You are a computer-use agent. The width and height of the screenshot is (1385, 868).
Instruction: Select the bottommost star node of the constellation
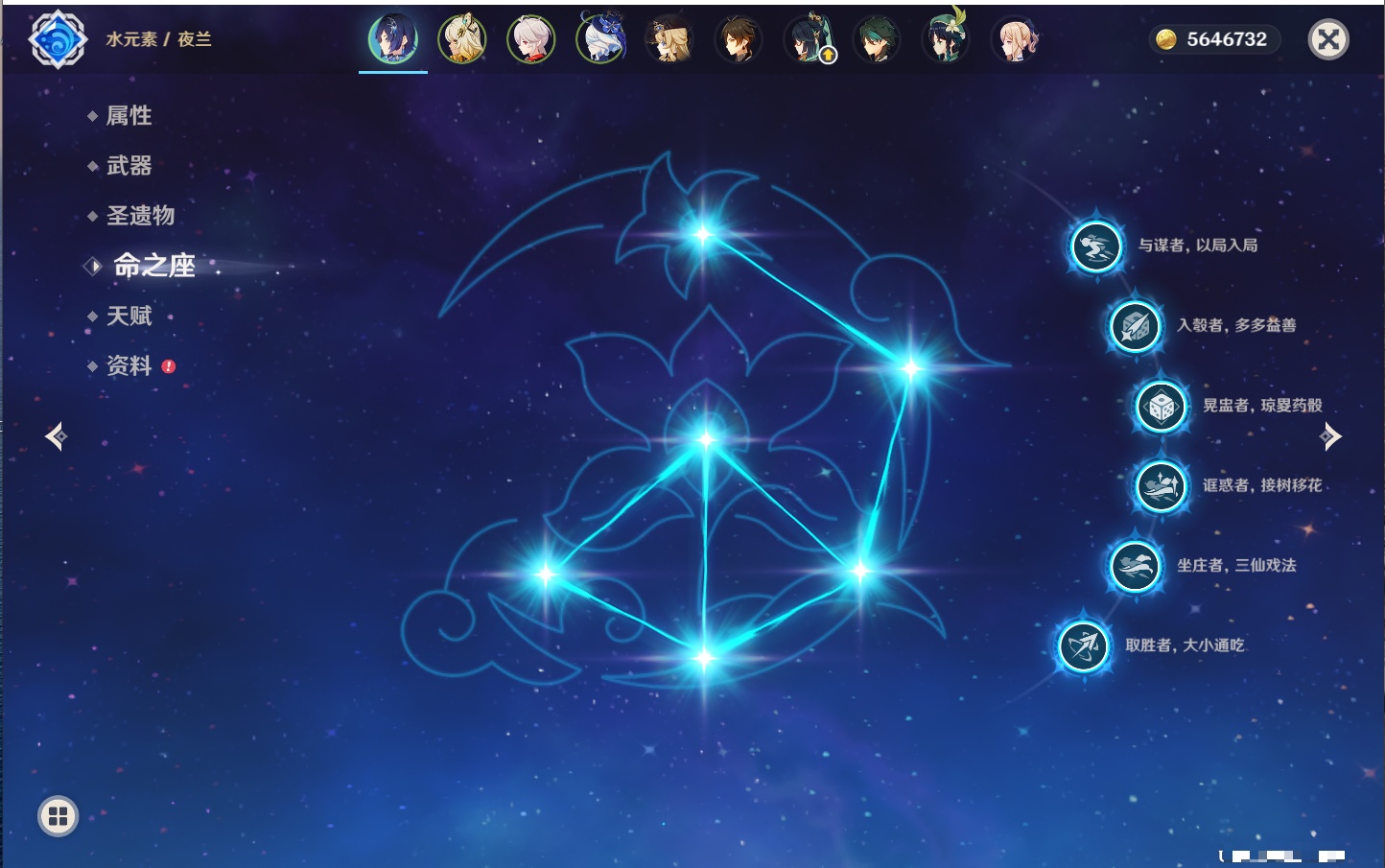click(x=705, y=658)
